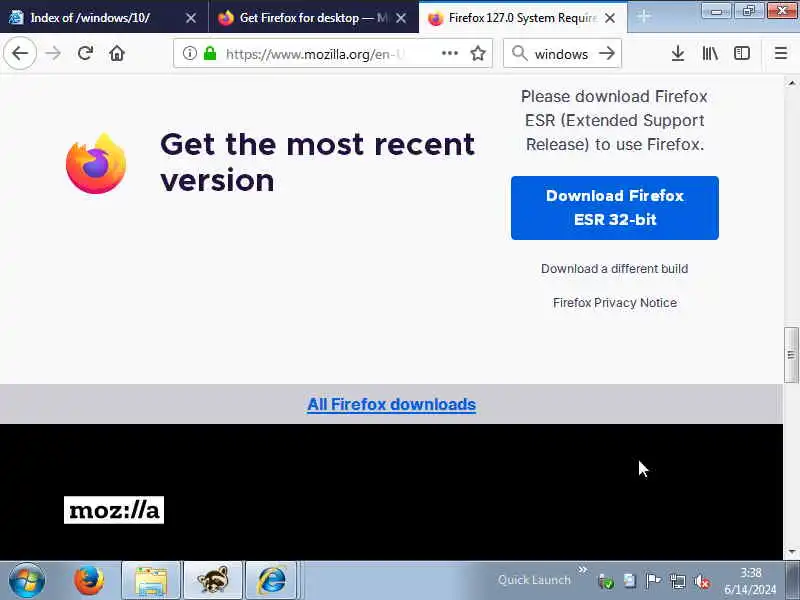The height and width of the screenshot is (600, 800).
Task: Click the Firefox logo beside the heading
Action: click(96, 163)
